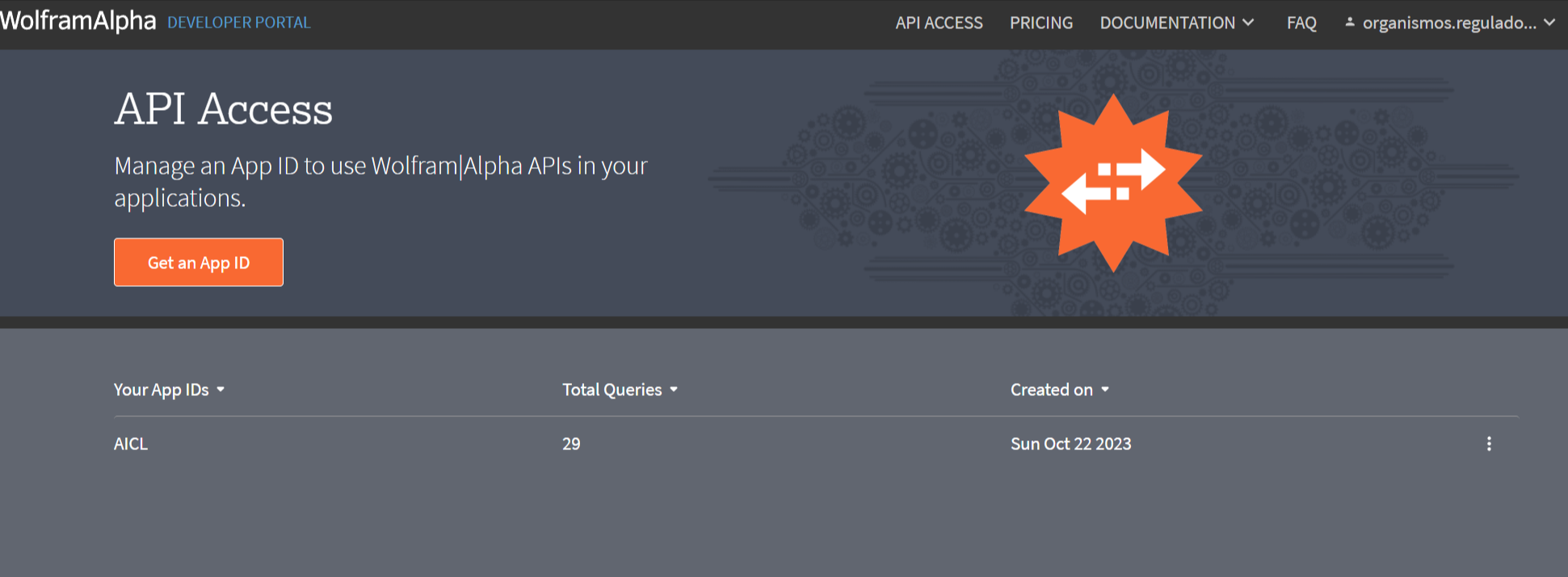Viewport: 1568px width, 577px height.
Task: Sort by Your App IDs column
Action: click(170, 390)
